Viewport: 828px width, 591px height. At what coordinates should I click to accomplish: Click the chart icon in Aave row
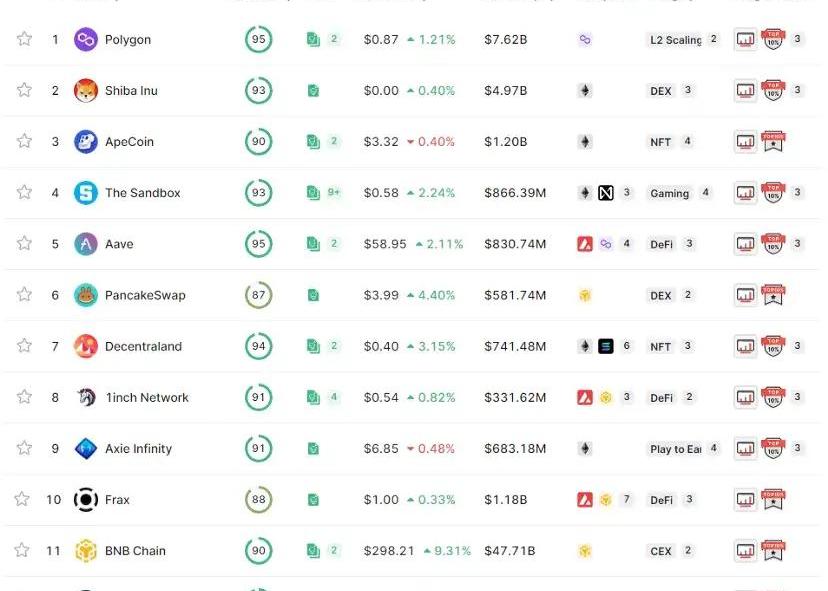point(745,244)
